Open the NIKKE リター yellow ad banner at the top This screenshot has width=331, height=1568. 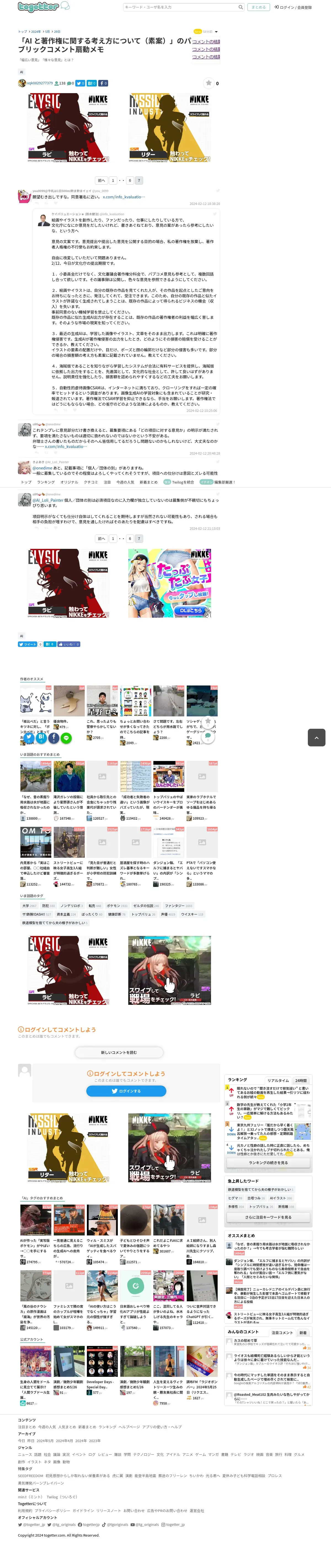point(170,128)
